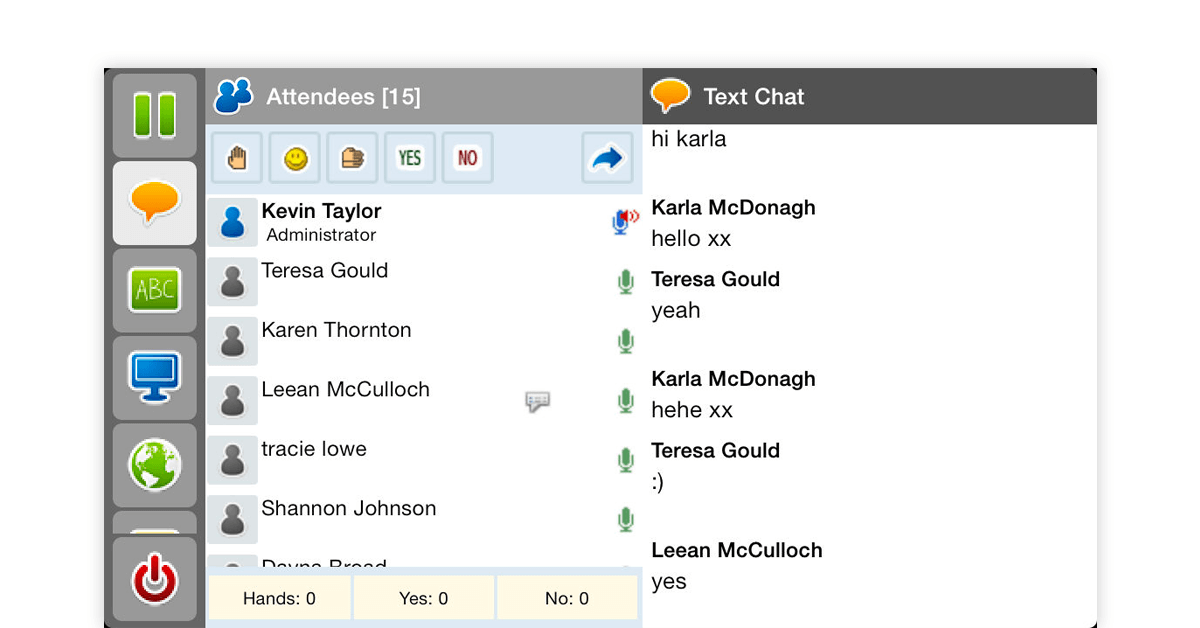1200x628 pixels.
Task: Toggle Kevin Taylor's active microphone icon
Action: [x=625, y=222]
